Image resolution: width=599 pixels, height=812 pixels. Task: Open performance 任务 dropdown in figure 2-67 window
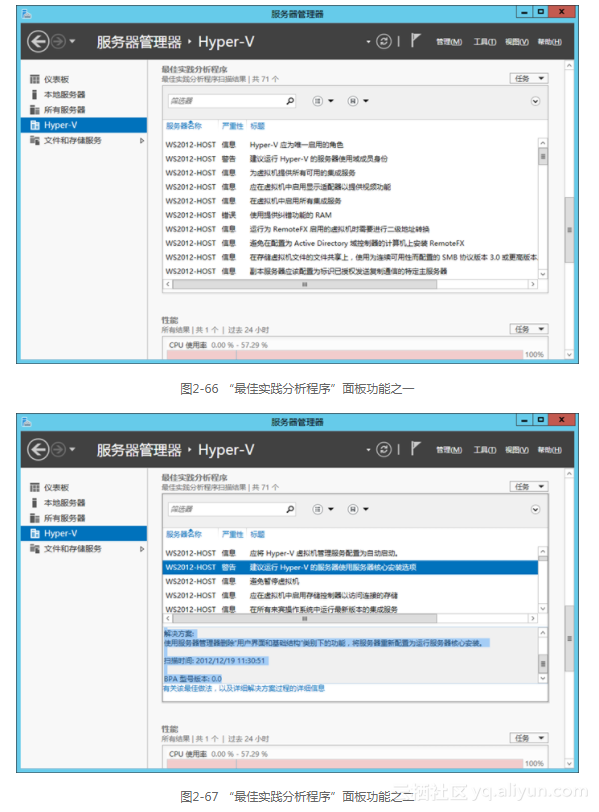(529, 737)
